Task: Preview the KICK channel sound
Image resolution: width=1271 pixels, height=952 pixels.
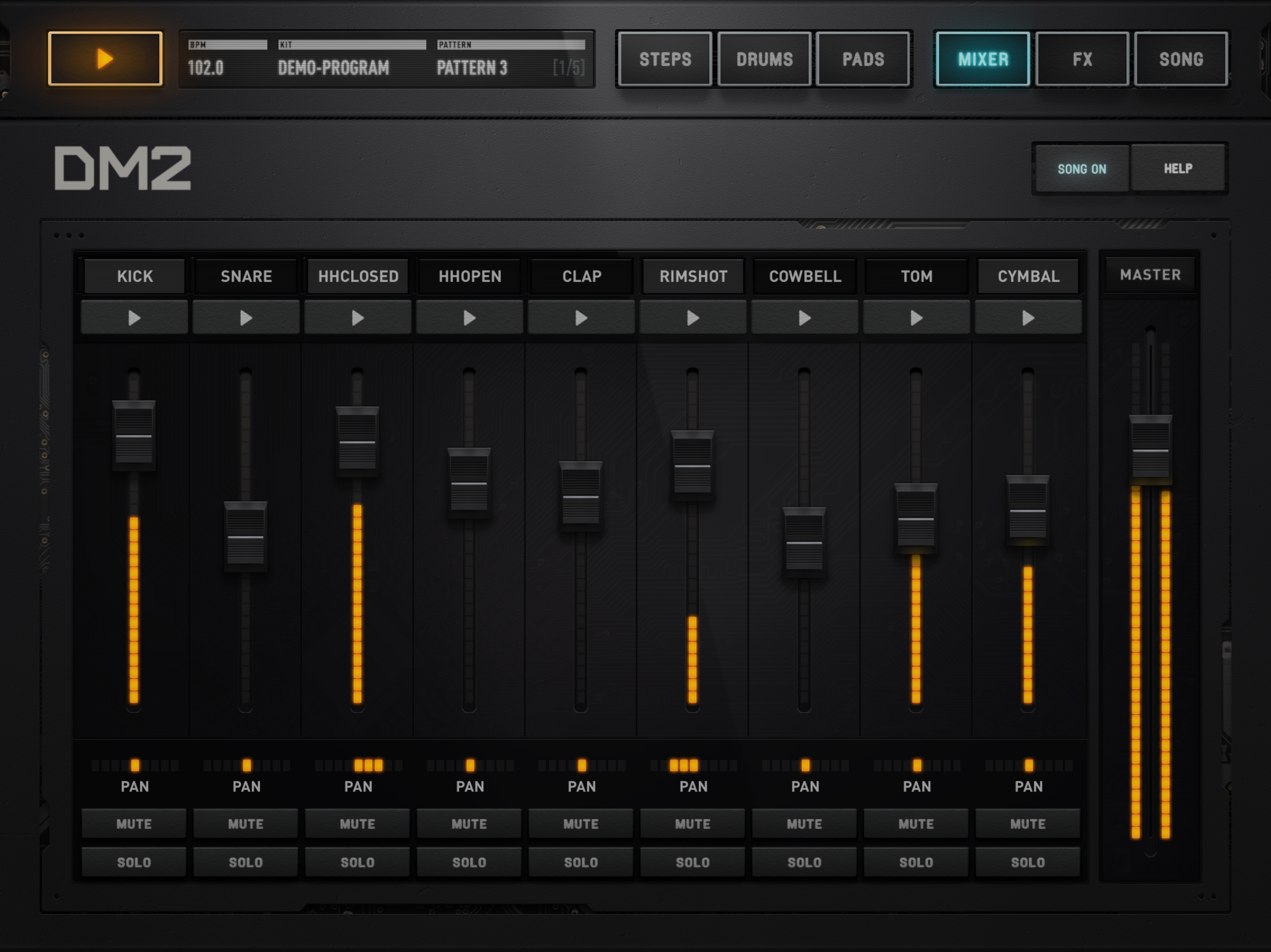Action: click(x=134, y=318)
